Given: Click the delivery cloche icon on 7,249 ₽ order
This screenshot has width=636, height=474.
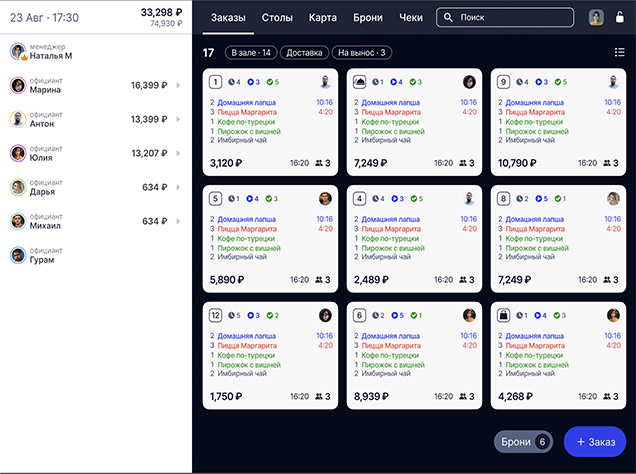Looking at the screenshot, I should [360, 82].
